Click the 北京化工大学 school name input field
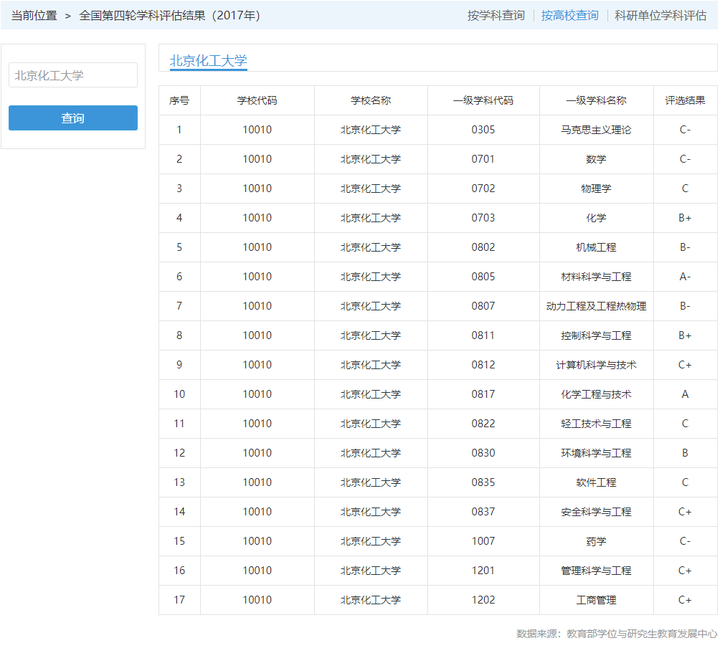 tap(73, 75)
